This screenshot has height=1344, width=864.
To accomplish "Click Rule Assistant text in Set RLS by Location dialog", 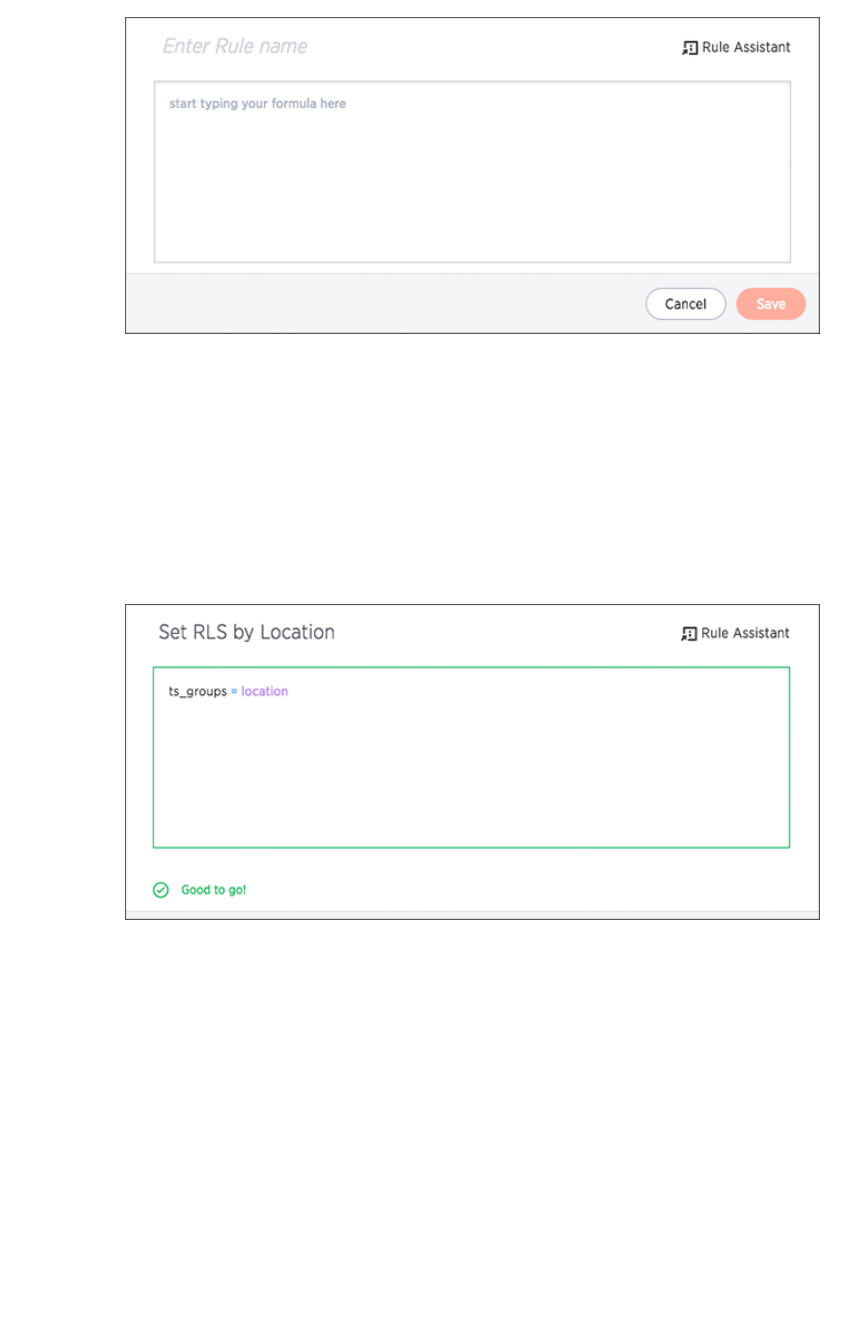I will pyautogui.click(x=745, y=633).
